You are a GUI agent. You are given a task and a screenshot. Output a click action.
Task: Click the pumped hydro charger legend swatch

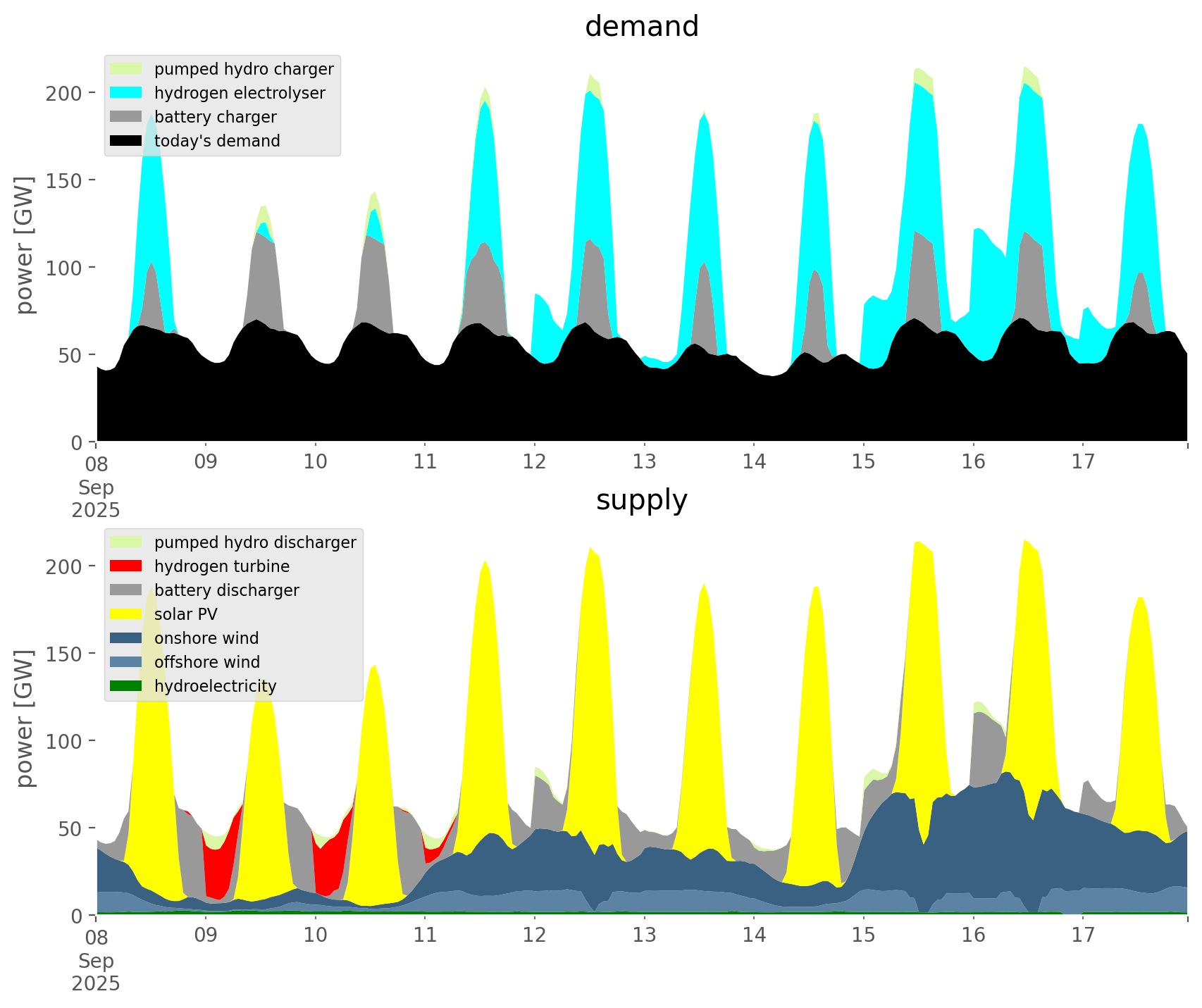click(126, 69)
